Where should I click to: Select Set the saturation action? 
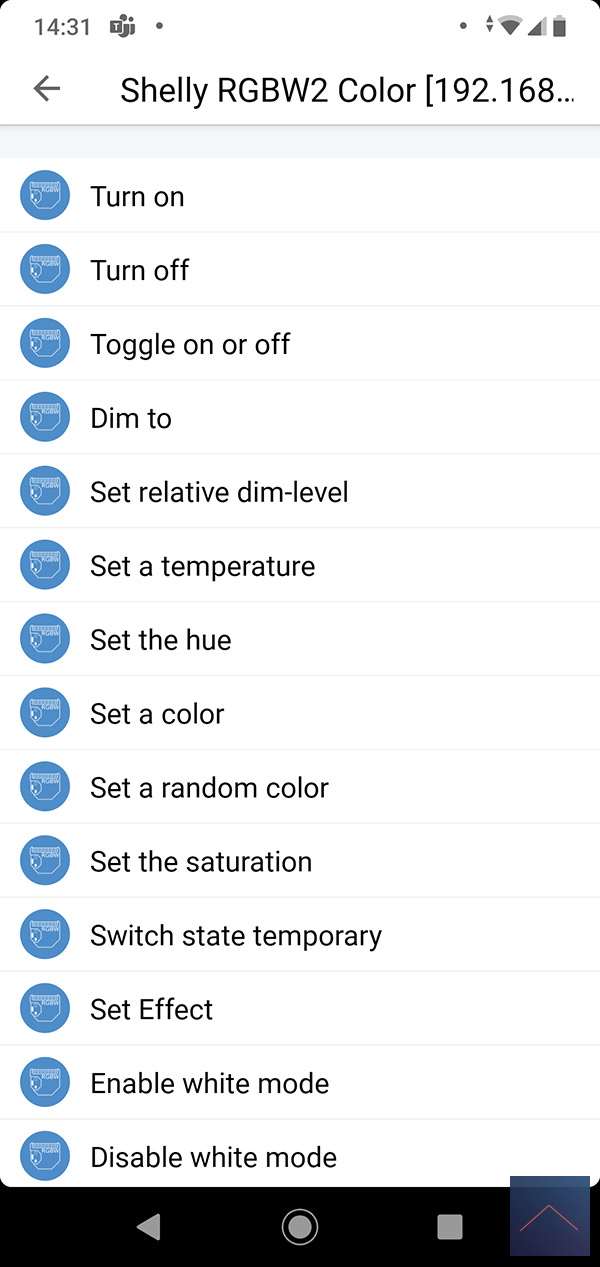tap(201, 862)
